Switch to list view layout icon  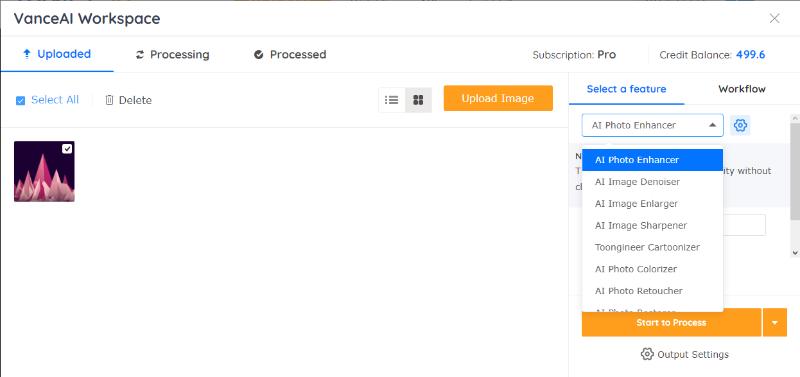(x=392, y=100)
